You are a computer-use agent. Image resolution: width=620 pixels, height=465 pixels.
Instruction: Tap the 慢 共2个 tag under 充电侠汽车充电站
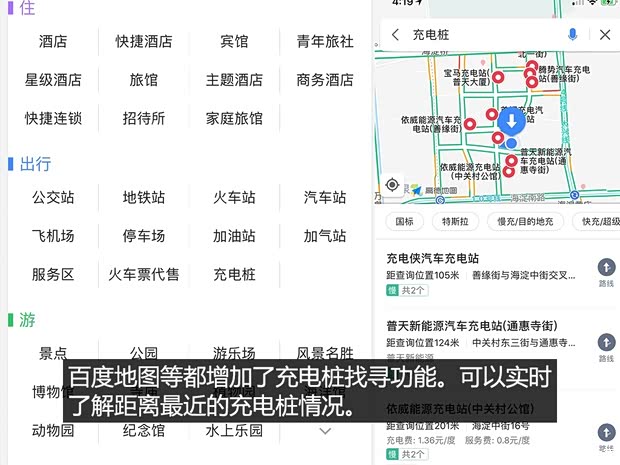click(x=407, y=291)
